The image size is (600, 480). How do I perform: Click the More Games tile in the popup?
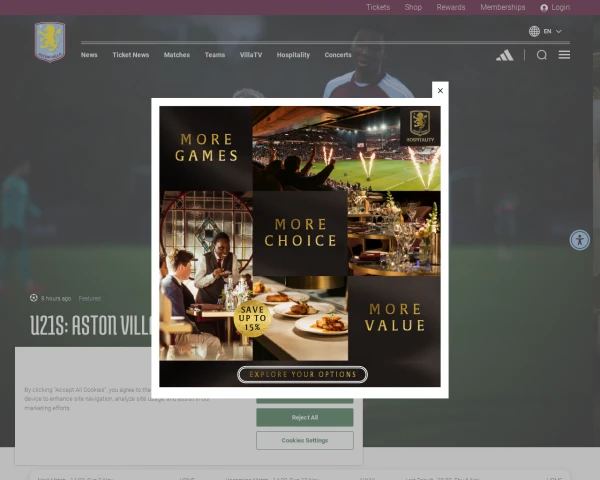206,149
